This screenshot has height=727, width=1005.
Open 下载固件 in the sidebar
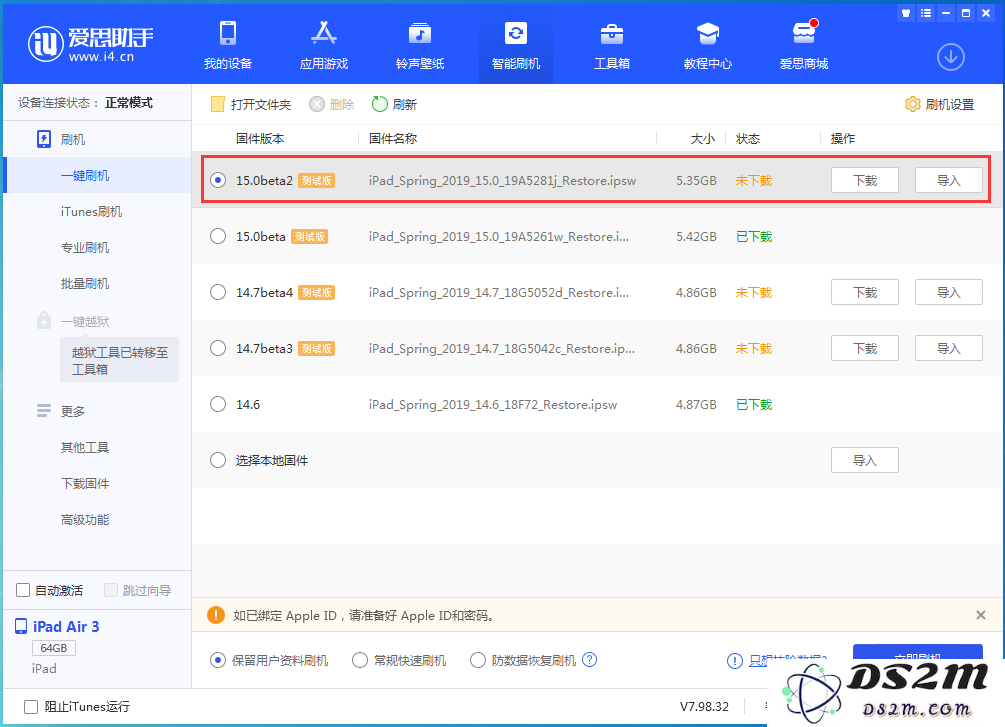85,483
